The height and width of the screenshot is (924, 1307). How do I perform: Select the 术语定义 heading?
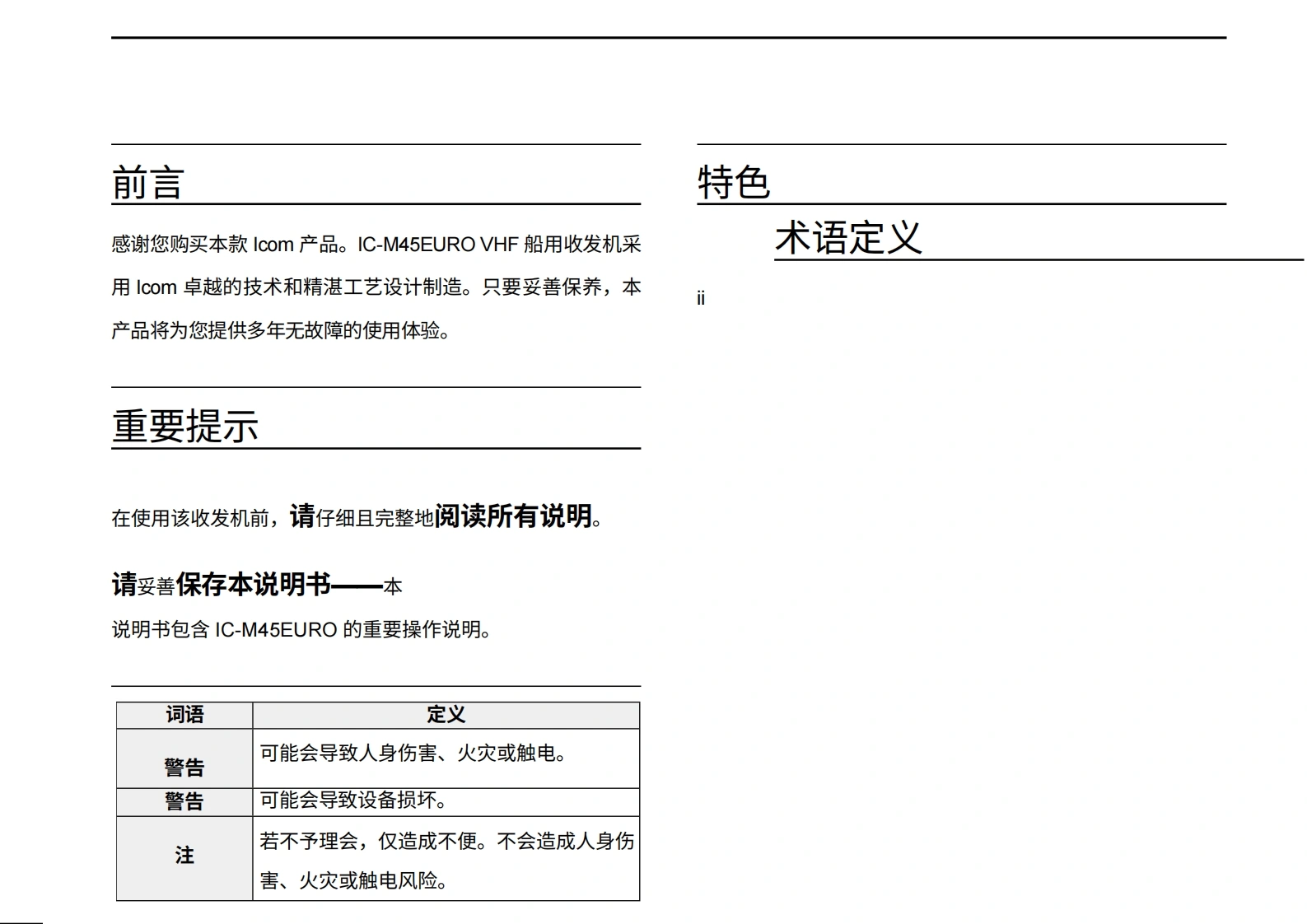(x=847, y=238)
